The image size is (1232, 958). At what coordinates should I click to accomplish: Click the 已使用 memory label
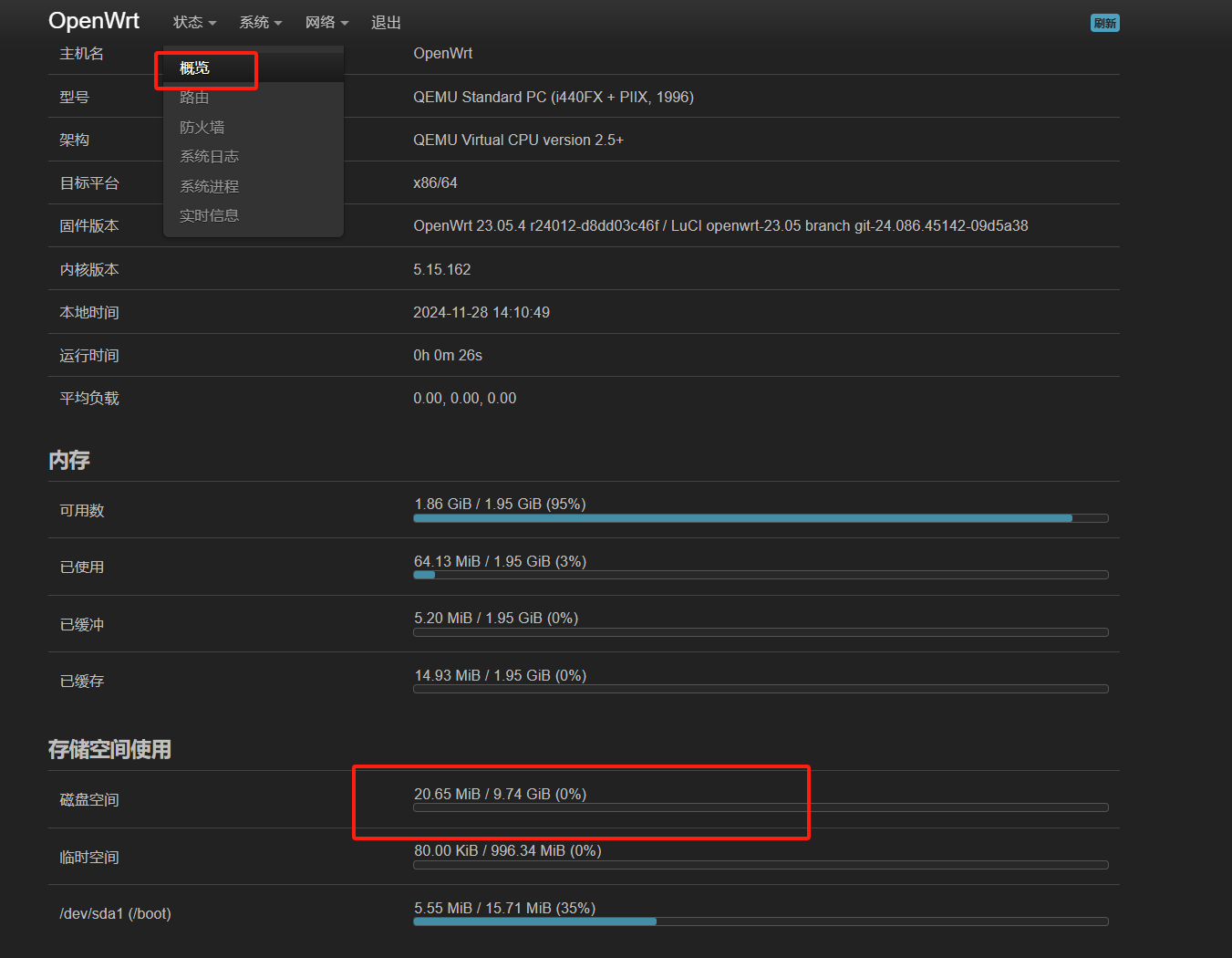pyautogui.click(x=82, y=567)
